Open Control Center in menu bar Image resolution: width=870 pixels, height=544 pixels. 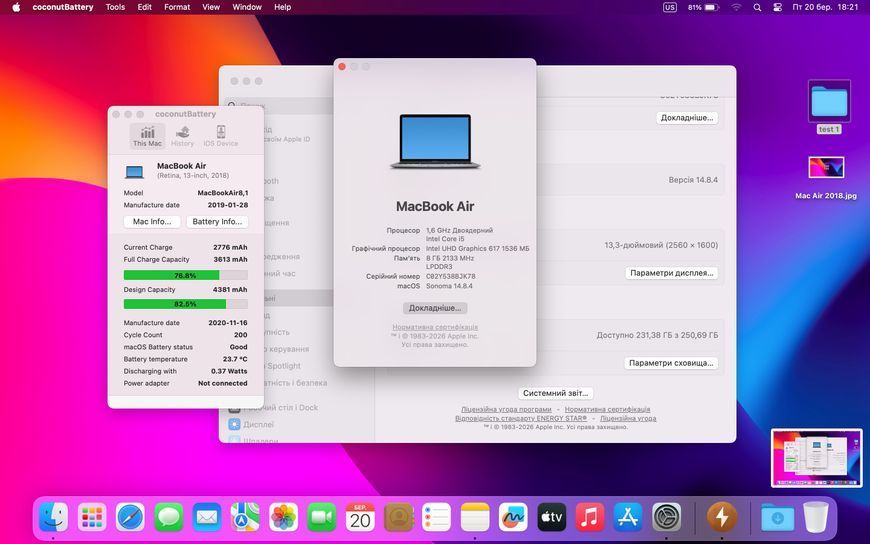pos(777,7)
